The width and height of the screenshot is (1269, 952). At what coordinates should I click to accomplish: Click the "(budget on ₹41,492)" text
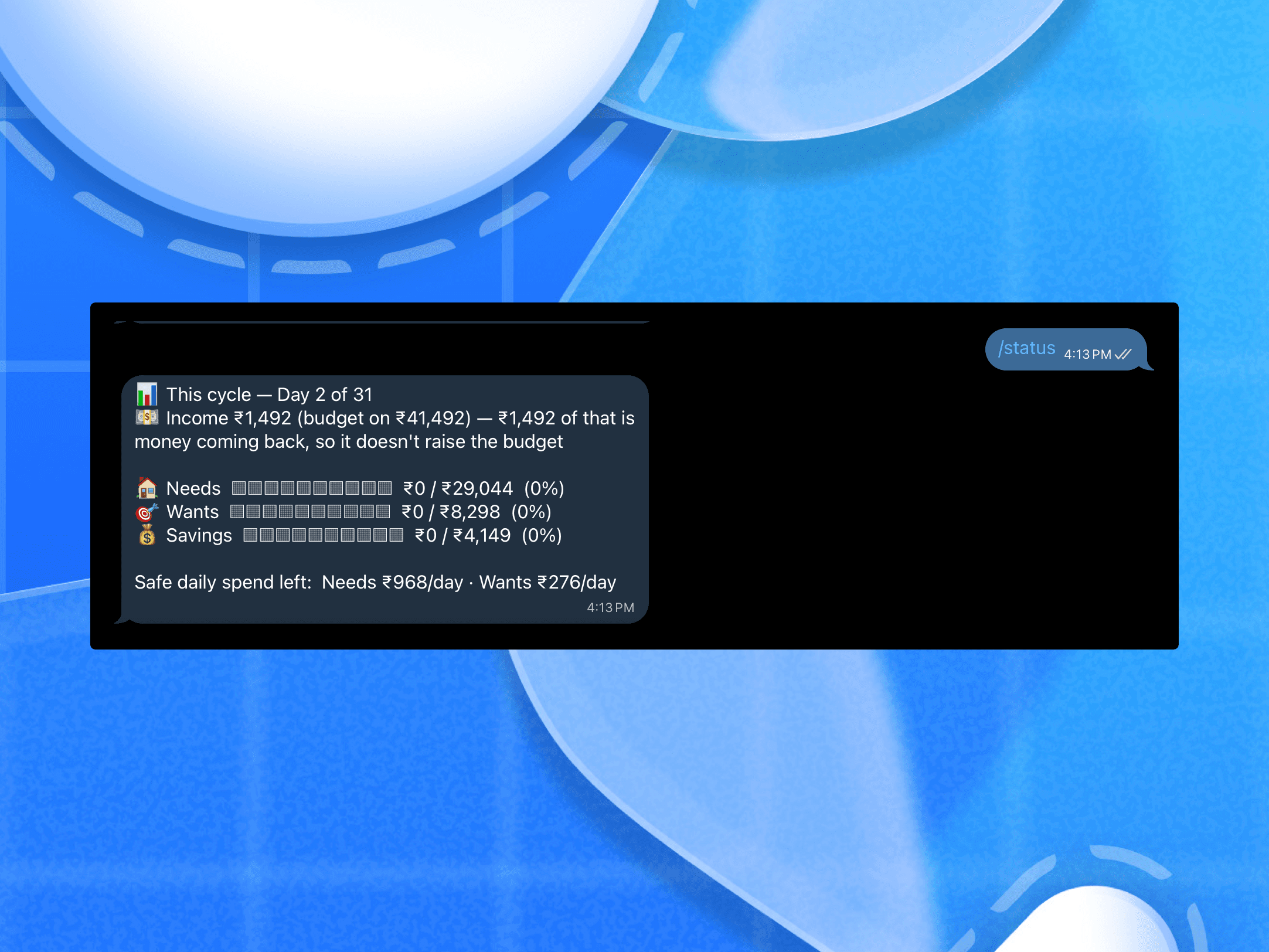click(x=384, y=418)
